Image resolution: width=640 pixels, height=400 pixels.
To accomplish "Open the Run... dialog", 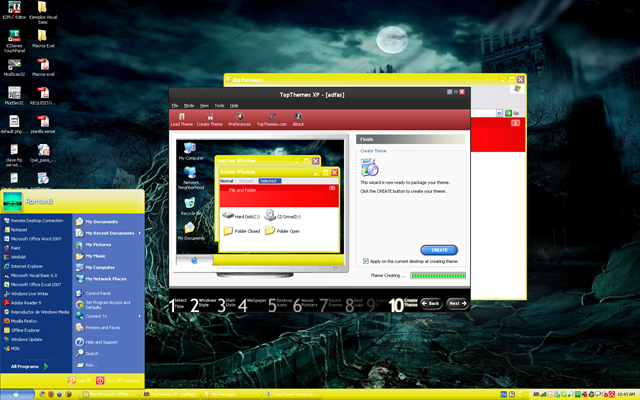I will [87, 365].
